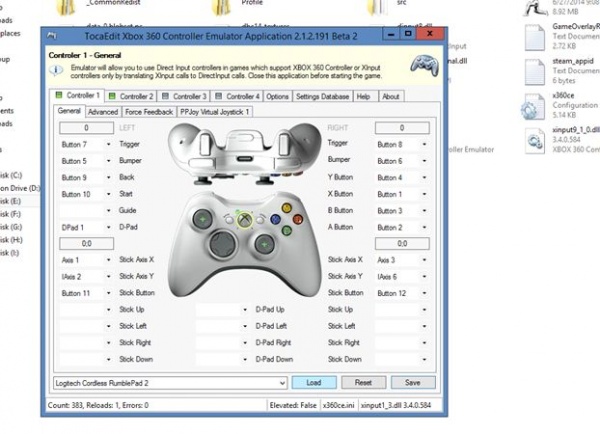Switch to the Advanced sub-tab
The image size is (600, 434).
tap(103, 112)
